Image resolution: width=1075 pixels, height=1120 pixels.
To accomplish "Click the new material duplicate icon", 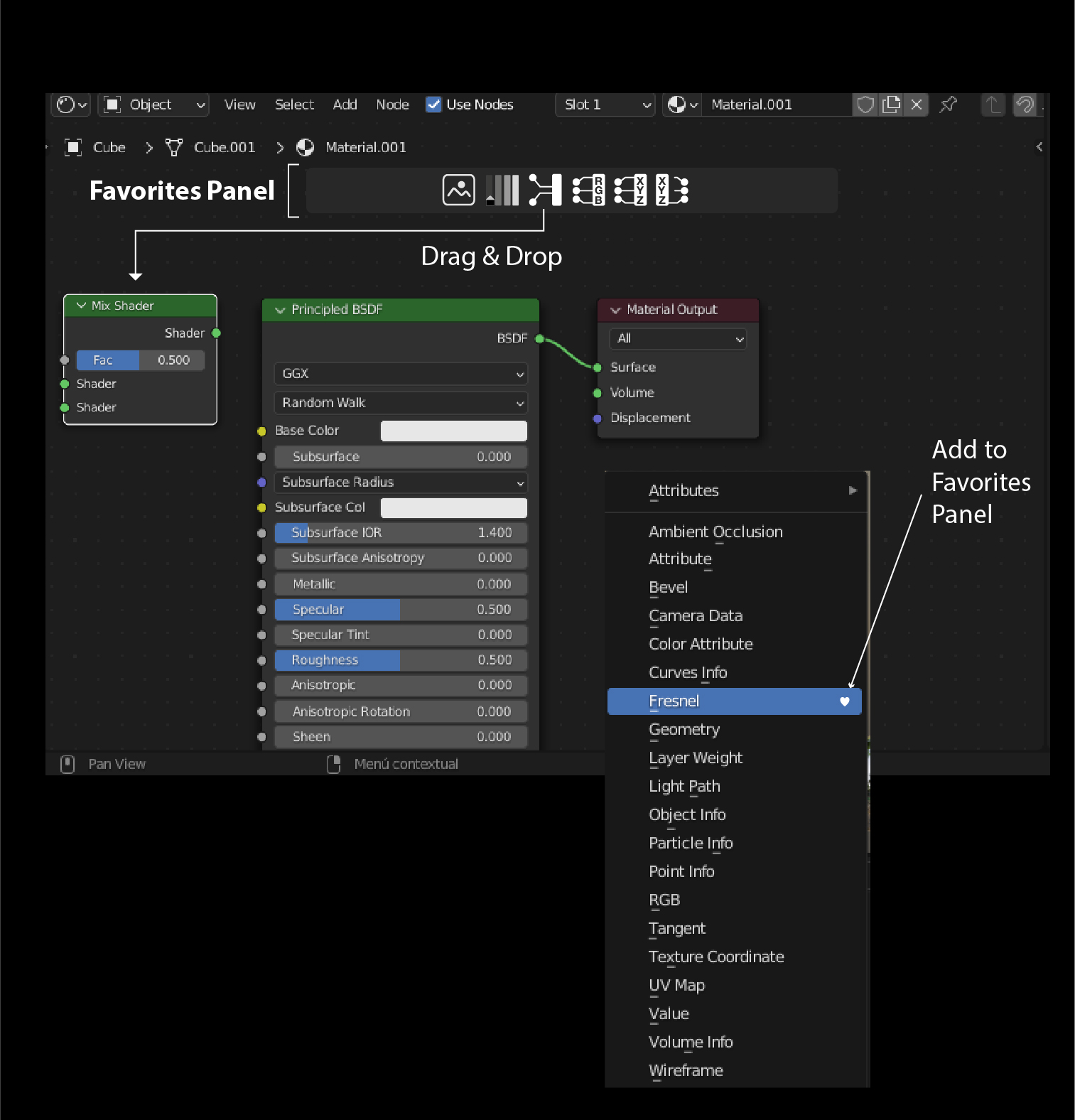I will pyautogui.click(x=891, y=105).
